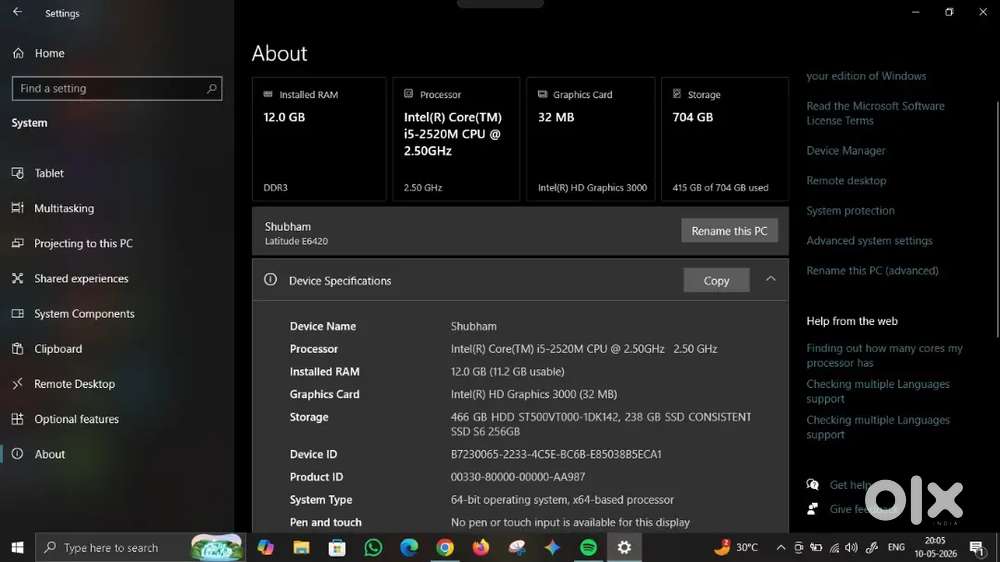Open Remote Desktop settings in sidebar
This screenshot has width=1000, height=562.
click(x=64, y=384)
